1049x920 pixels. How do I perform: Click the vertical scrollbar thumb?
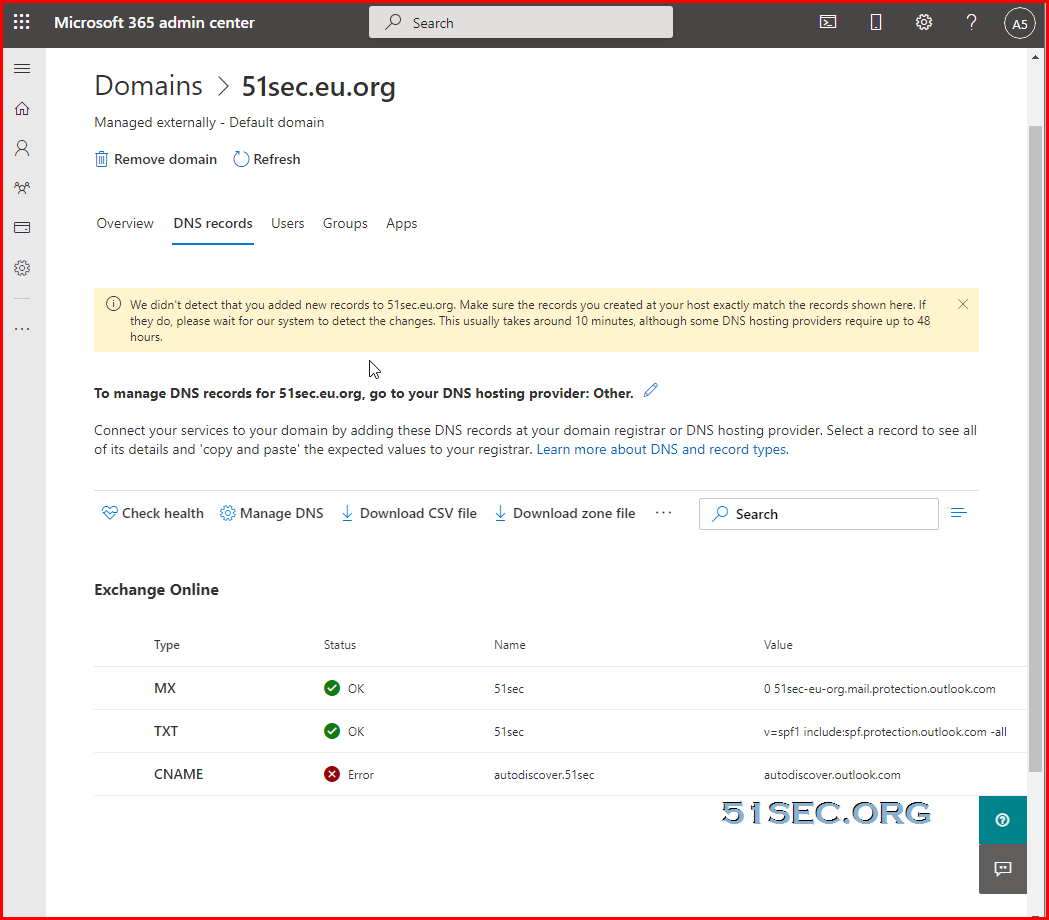(1035, 448)
